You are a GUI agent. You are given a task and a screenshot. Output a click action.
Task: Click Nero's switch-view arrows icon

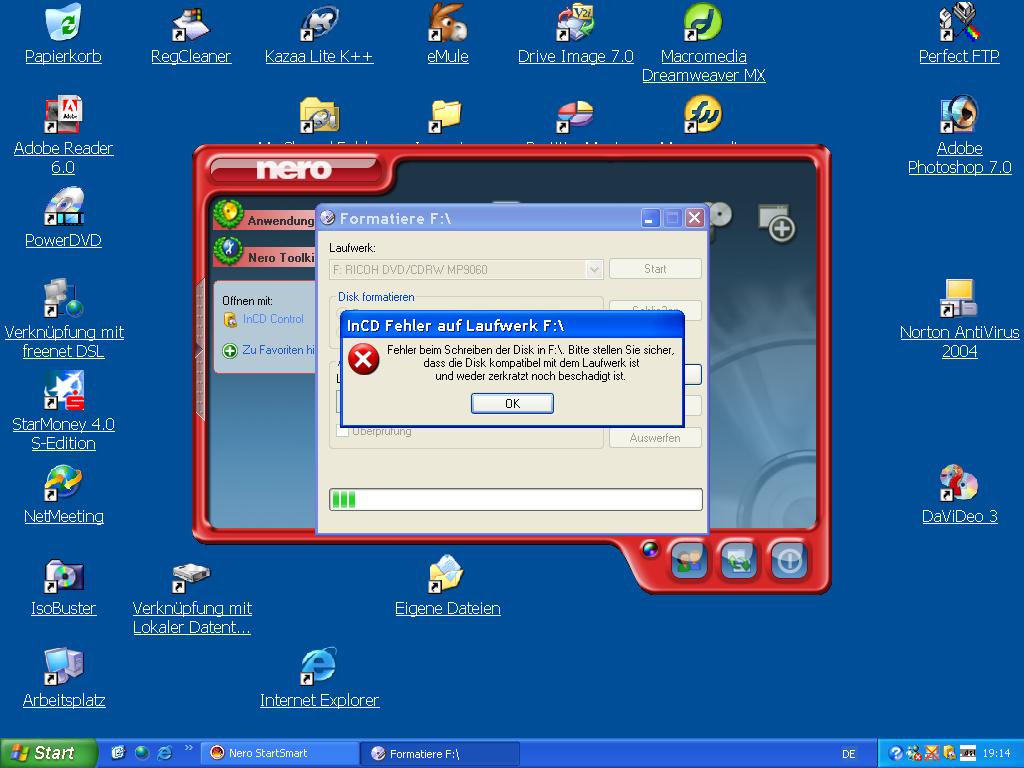(x=739, y=561)
